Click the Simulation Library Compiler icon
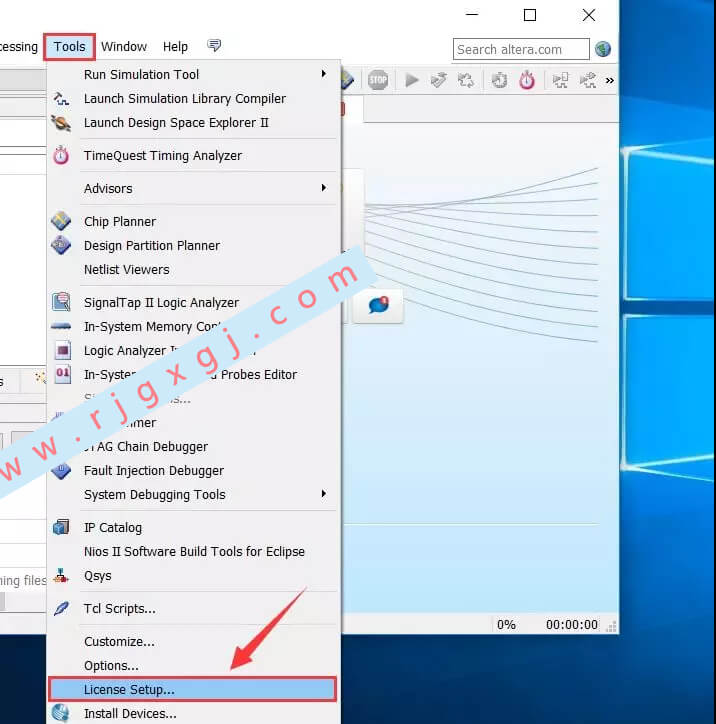 click(61, 98)
